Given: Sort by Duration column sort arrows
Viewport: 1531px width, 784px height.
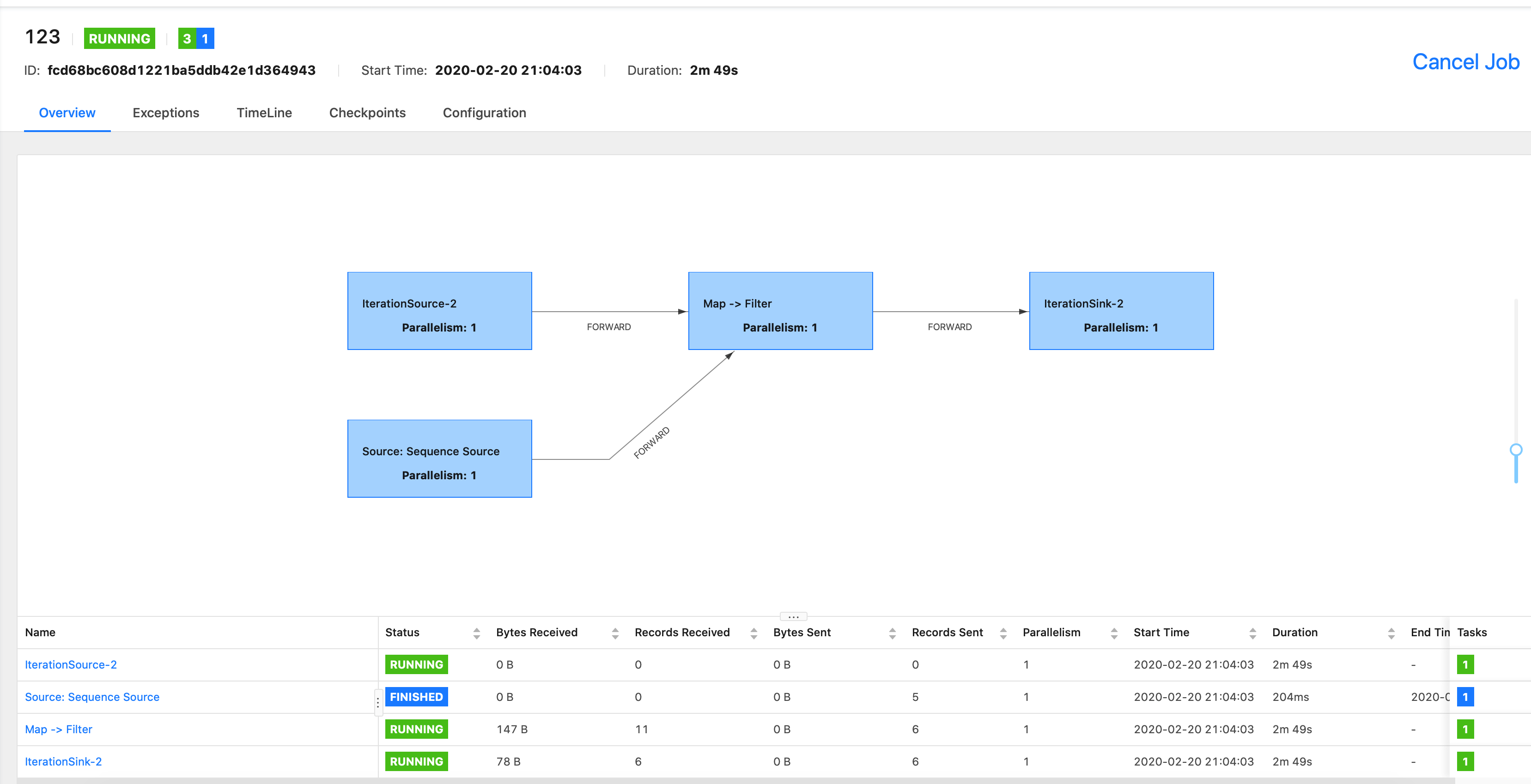Looking at the screenshot, I should click(x=1391, y=633).
